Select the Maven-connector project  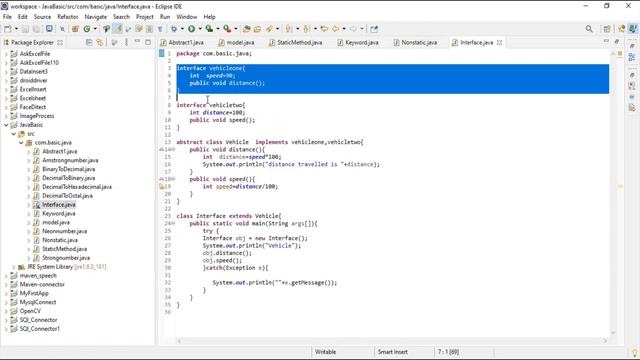[42, 284]
